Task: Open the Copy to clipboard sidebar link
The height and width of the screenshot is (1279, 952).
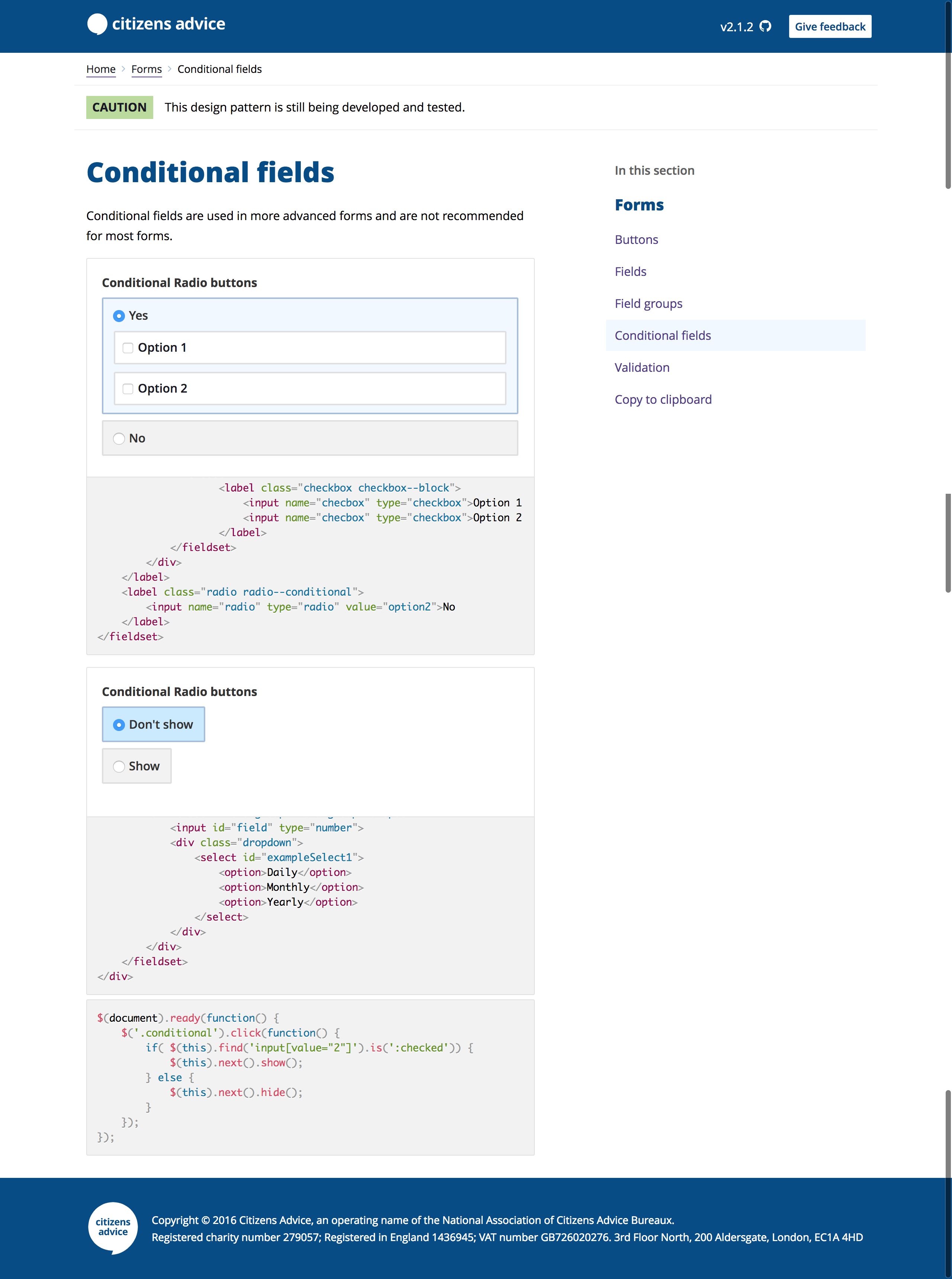Action: coord(663,400)
